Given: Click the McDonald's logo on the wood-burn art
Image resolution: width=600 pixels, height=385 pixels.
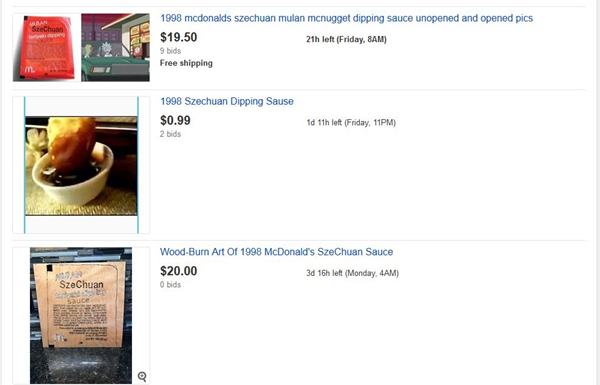Looking at the screenshot, I should pos(60,338).
